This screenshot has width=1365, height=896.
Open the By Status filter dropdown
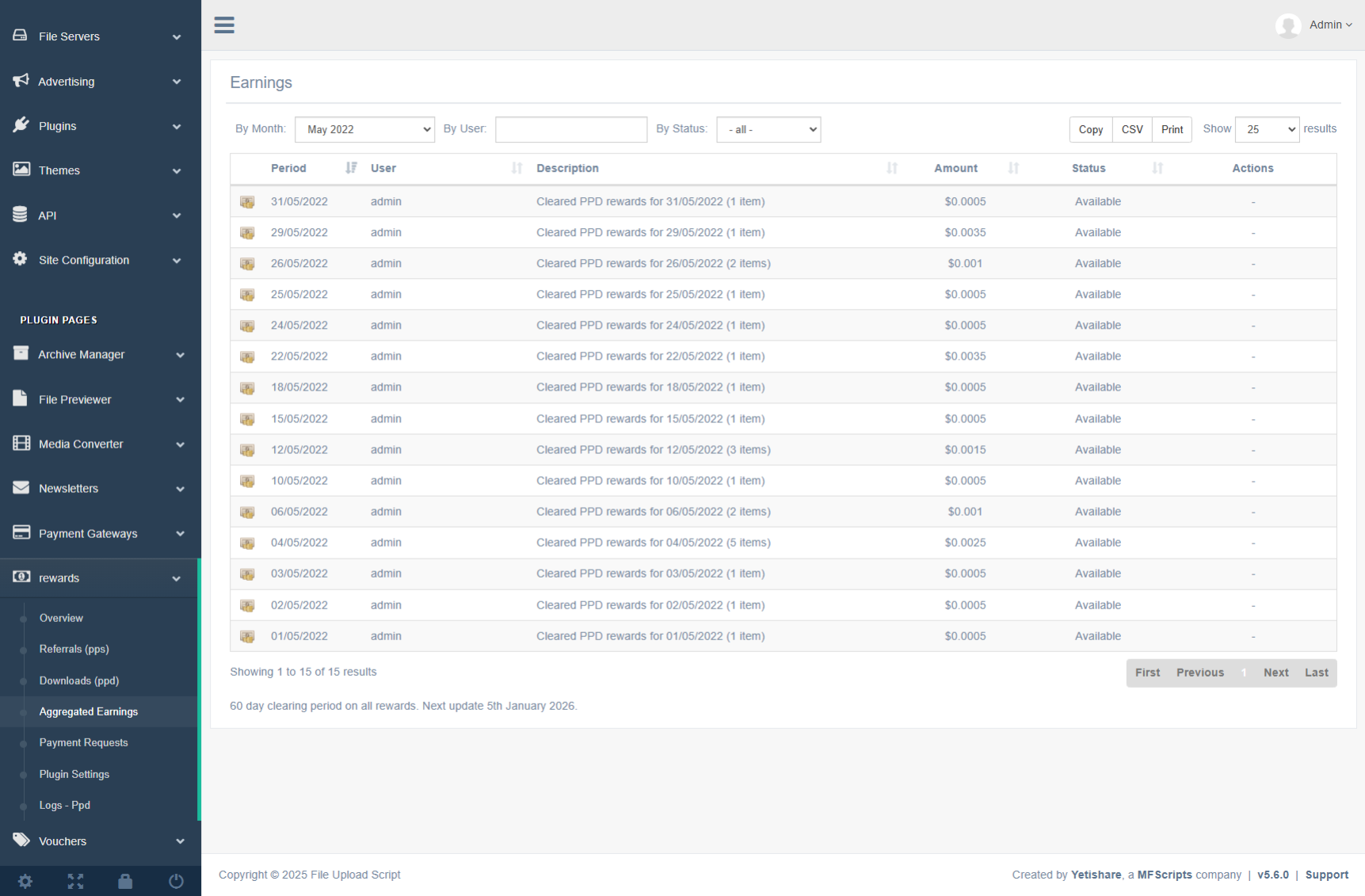click(768, 129)
